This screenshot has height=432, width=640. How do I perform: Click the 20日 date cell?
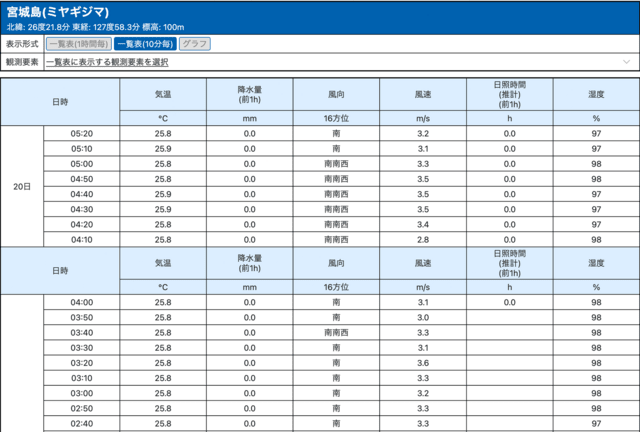point(22,187)
